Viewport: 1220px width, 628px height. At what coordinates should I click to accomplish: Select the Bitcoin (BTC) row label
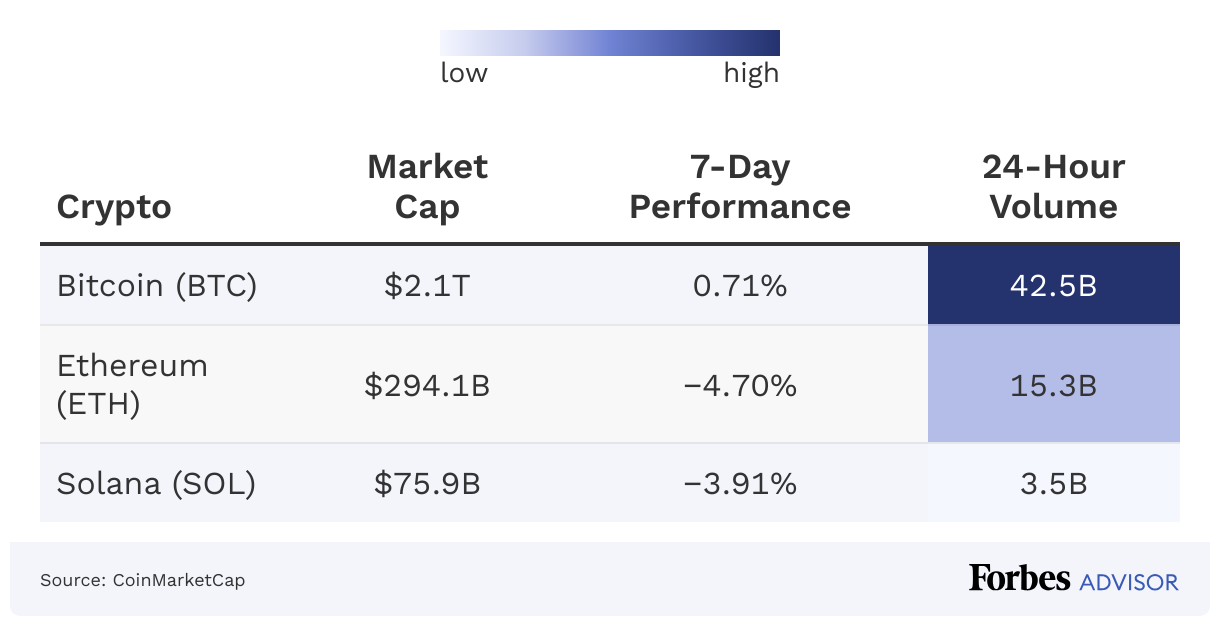point(157,286)
